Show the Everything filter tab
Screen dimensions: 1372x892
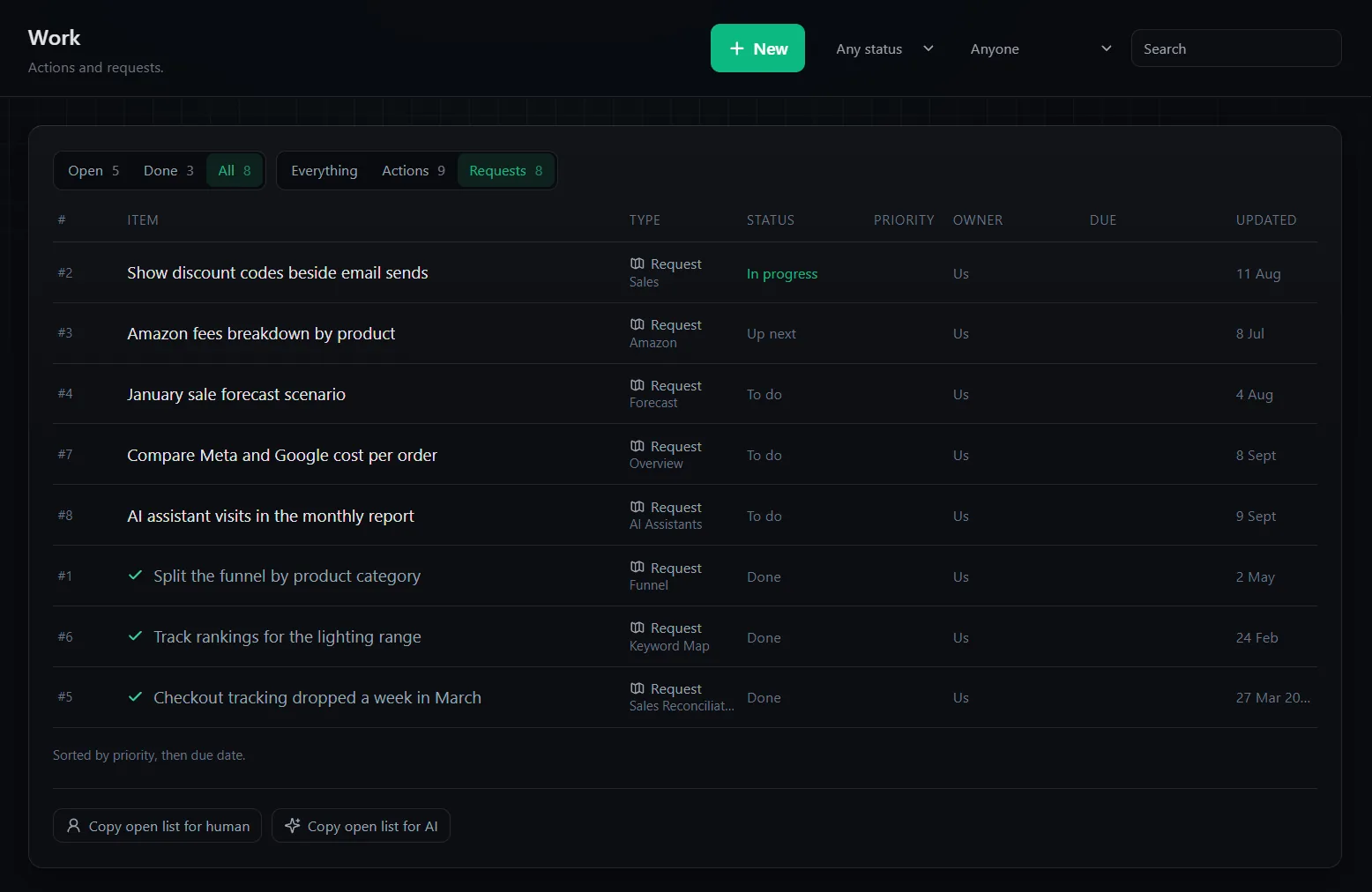pyautogui.click(x=324, y=171)
